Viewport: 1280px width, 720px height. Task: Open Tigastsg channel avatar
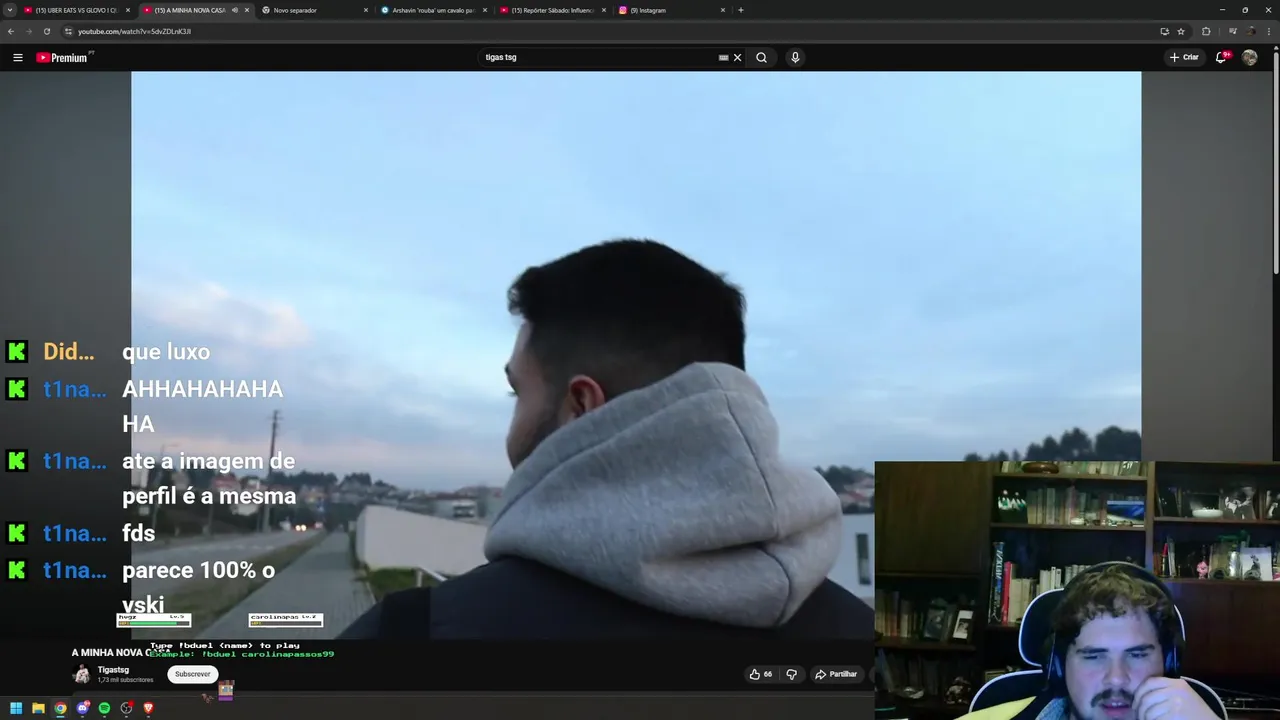[x=81, y=674]
